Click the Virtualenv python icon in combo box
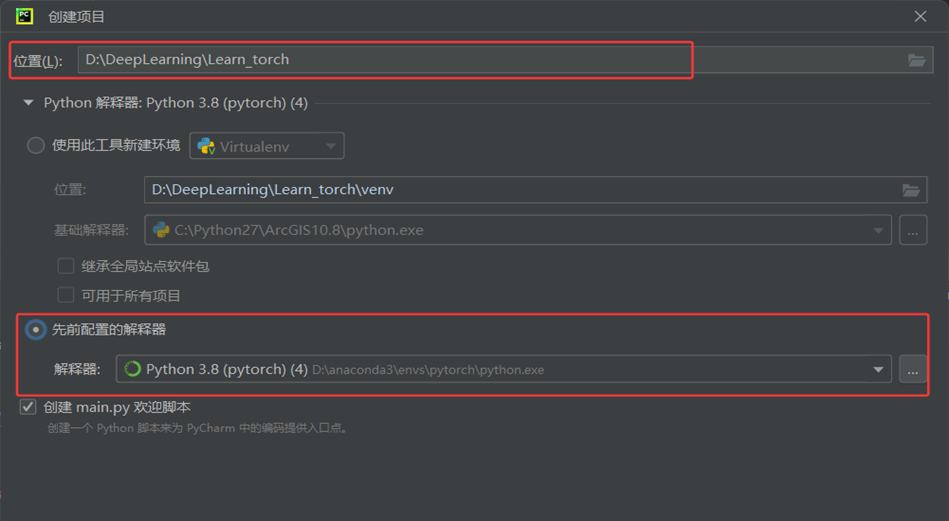The image size is (949, 521). click(206, 146)
